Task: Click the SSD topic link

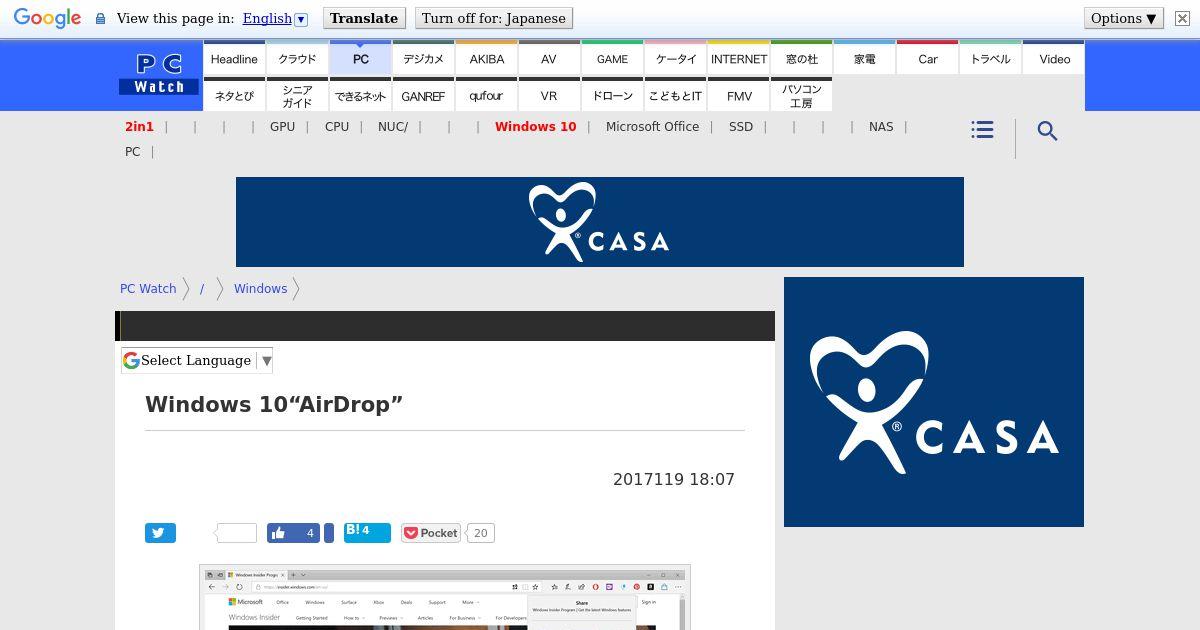Action: point(741,126)
